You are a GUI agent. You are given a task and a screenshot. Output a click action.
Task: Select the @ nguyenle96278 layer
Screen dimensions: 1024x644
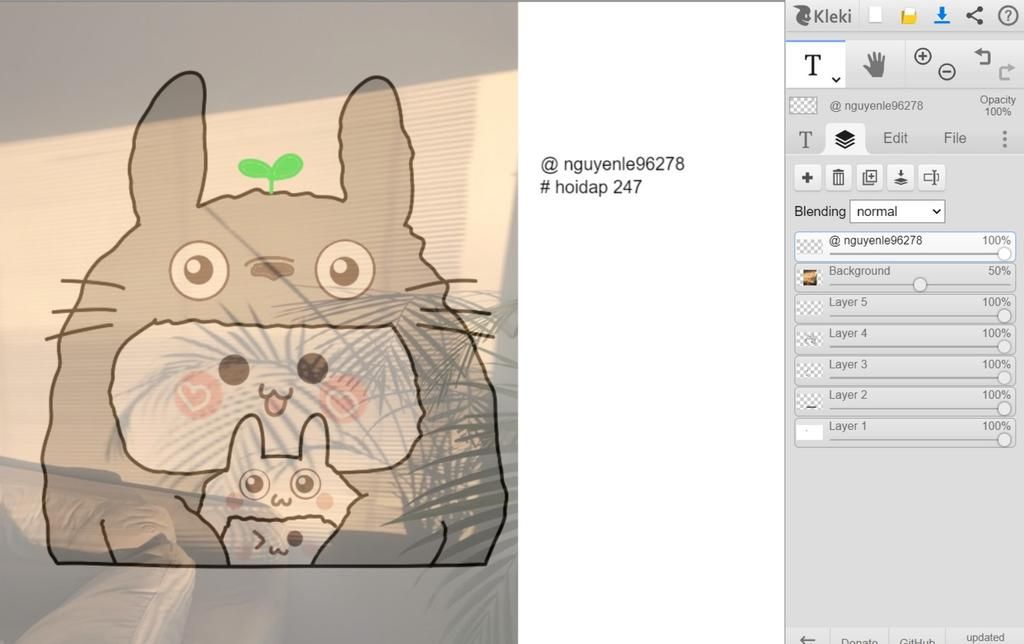coord(904,246)
